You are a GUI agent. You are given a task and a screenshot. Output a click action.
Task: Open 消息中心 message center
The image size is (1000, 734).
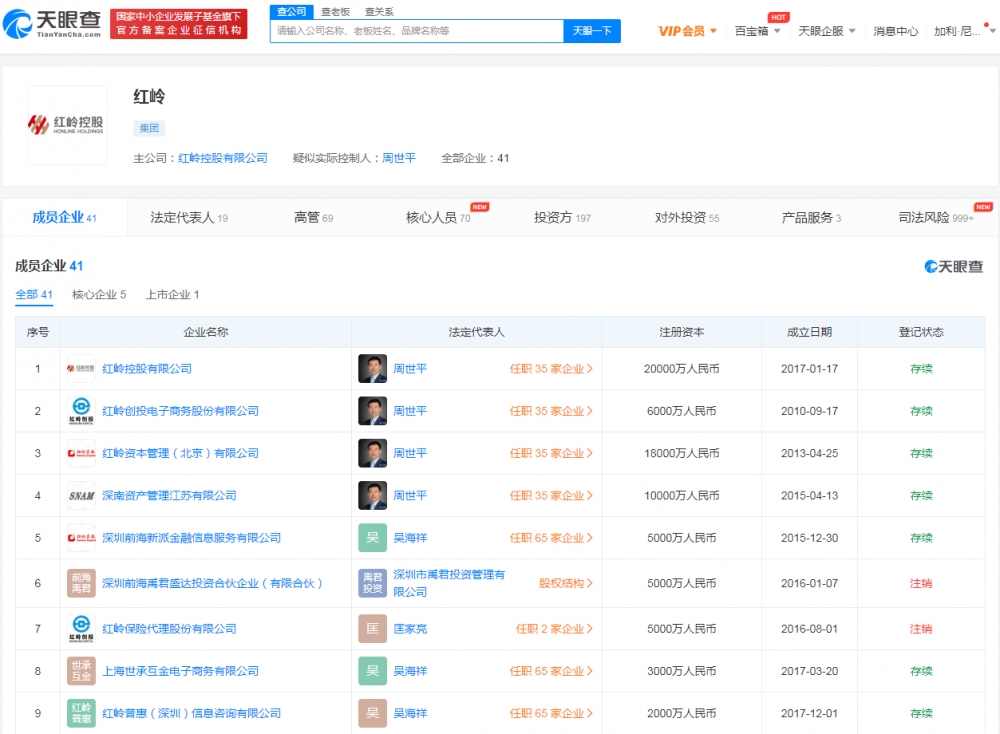[x=895, y=31]
